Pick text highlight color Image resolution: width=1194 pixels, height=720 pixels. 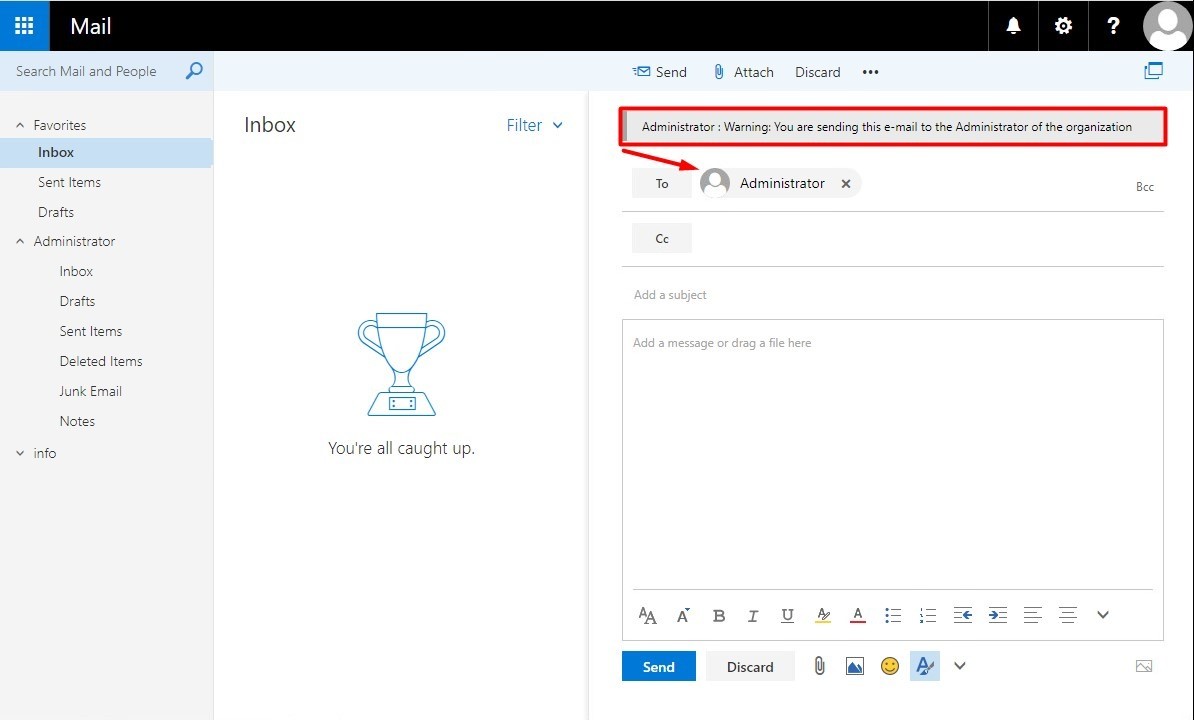(x=822, y=615)
